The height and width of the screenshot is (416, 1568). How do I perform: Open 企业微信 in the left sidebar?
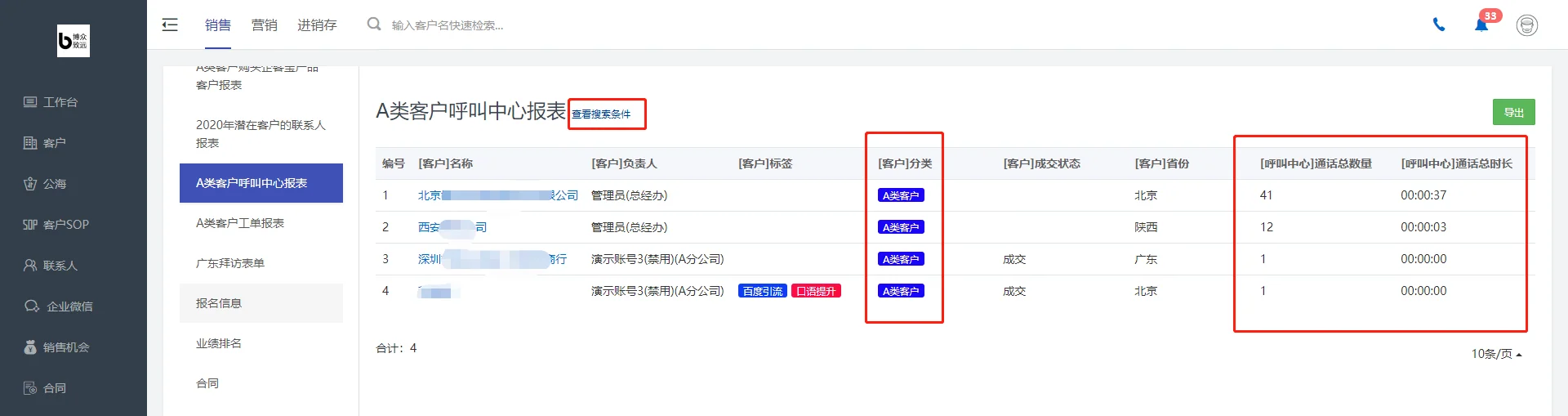(x=58, y=306)
